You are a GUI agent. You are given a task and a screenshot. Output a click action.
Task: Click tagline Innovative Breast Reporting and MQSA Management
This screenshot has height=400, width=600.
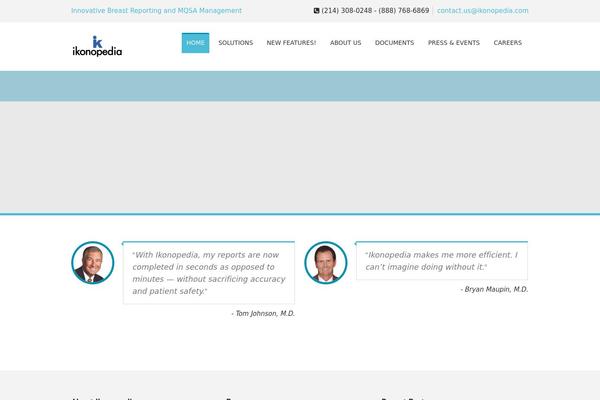(x=157, y=11)
